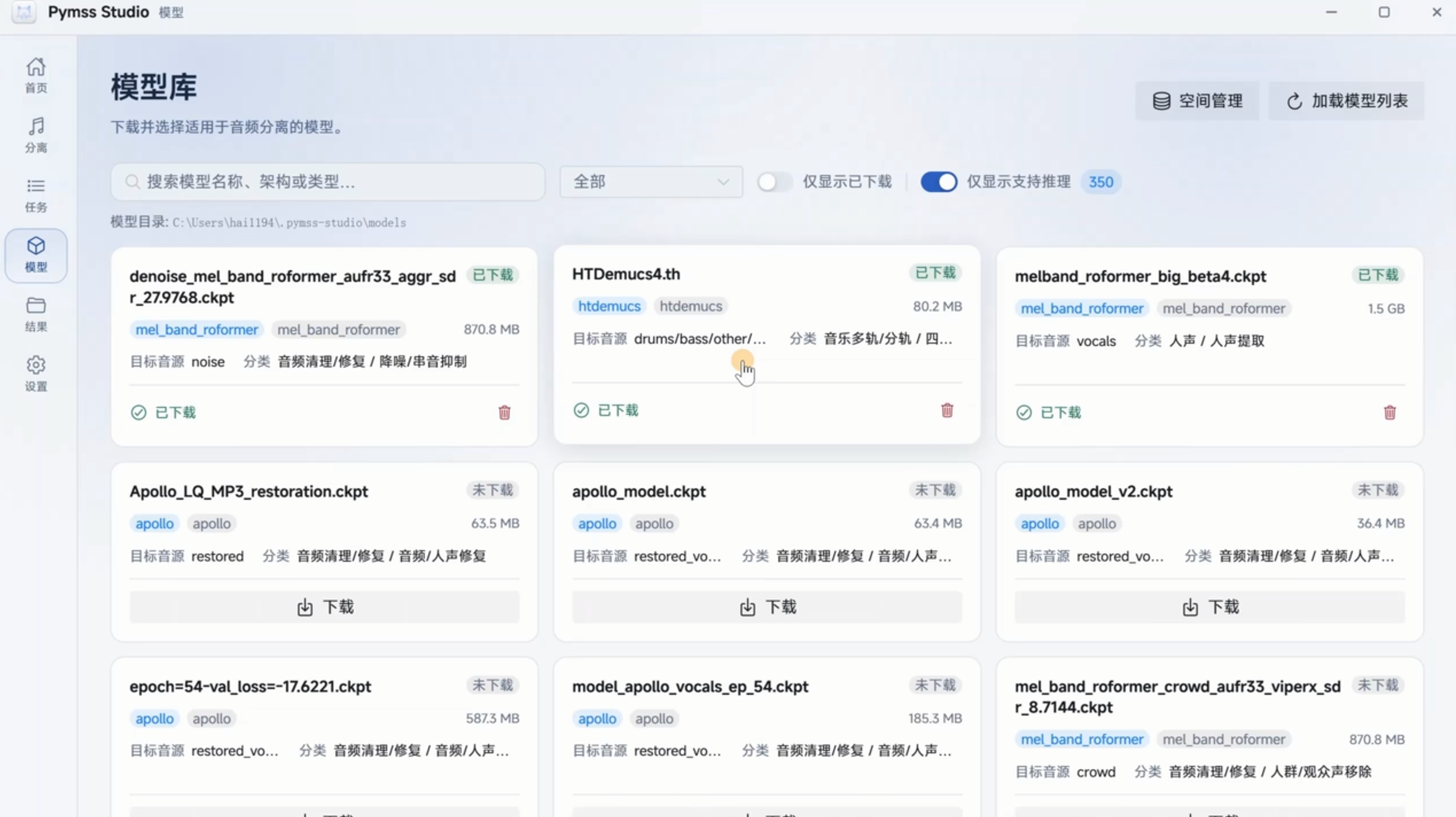Go to the 分离 separation sidebar icon

coord(36,135)
